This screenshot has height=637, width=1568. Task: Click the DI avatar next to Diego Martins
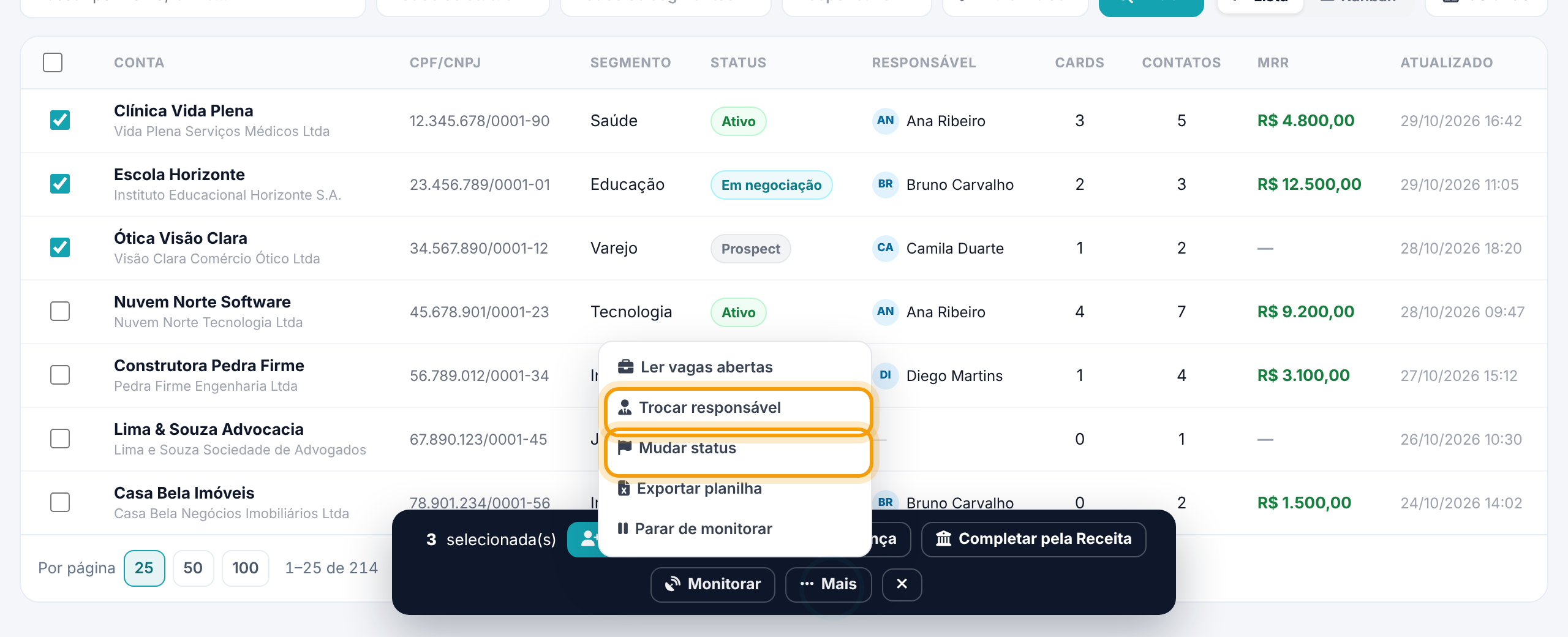[885, 375]
